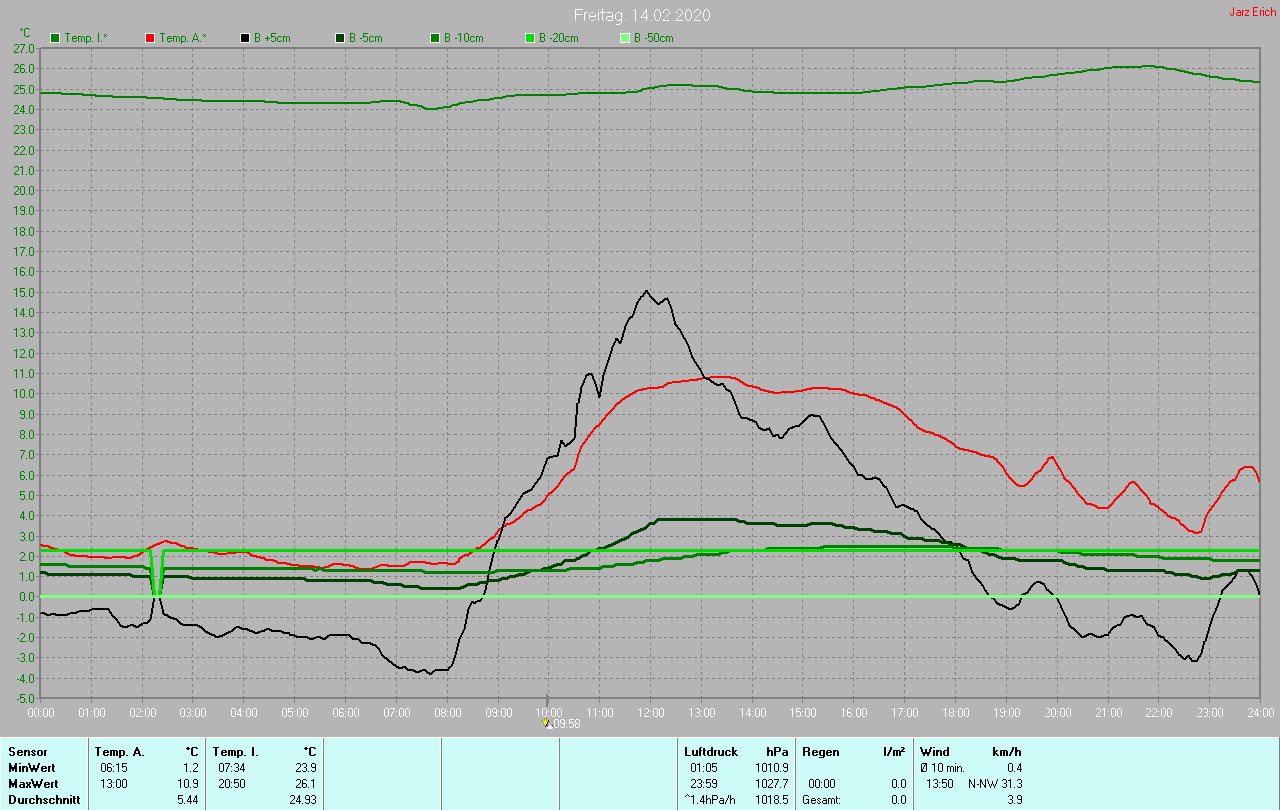This screenshot has height=810, width=1280.
Task: Click the Durchschnitt row label
Action: click(44, 800)
